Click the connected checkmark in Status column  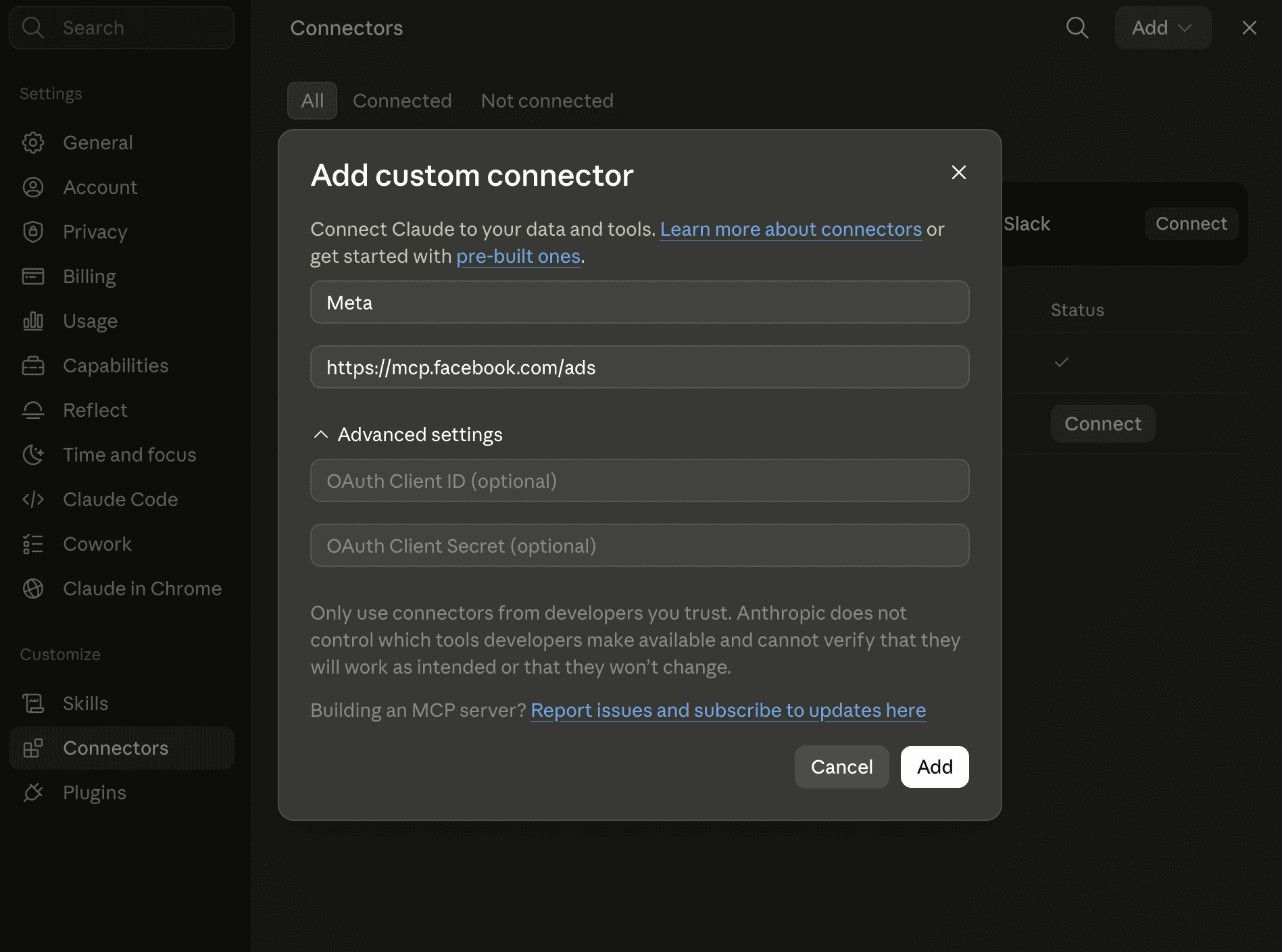(1061, 362)
